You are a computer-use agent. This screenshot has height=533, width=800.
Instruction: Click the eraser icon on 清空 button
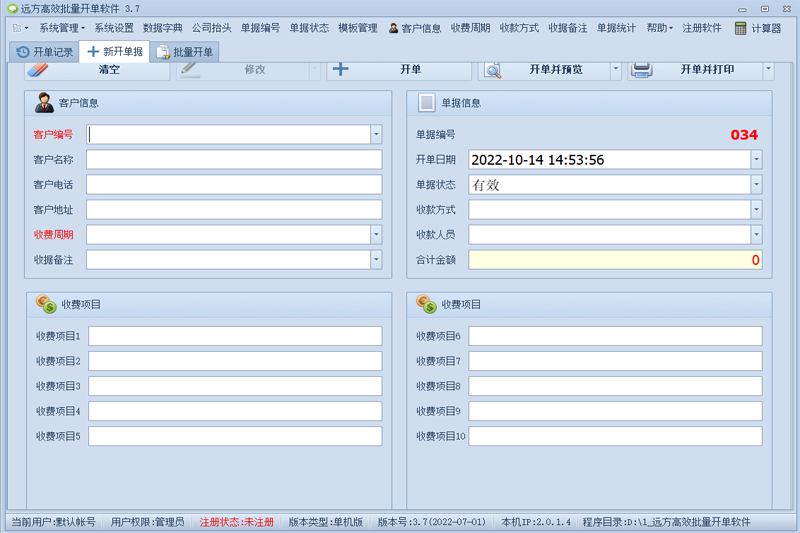click(x=38, y=69)
